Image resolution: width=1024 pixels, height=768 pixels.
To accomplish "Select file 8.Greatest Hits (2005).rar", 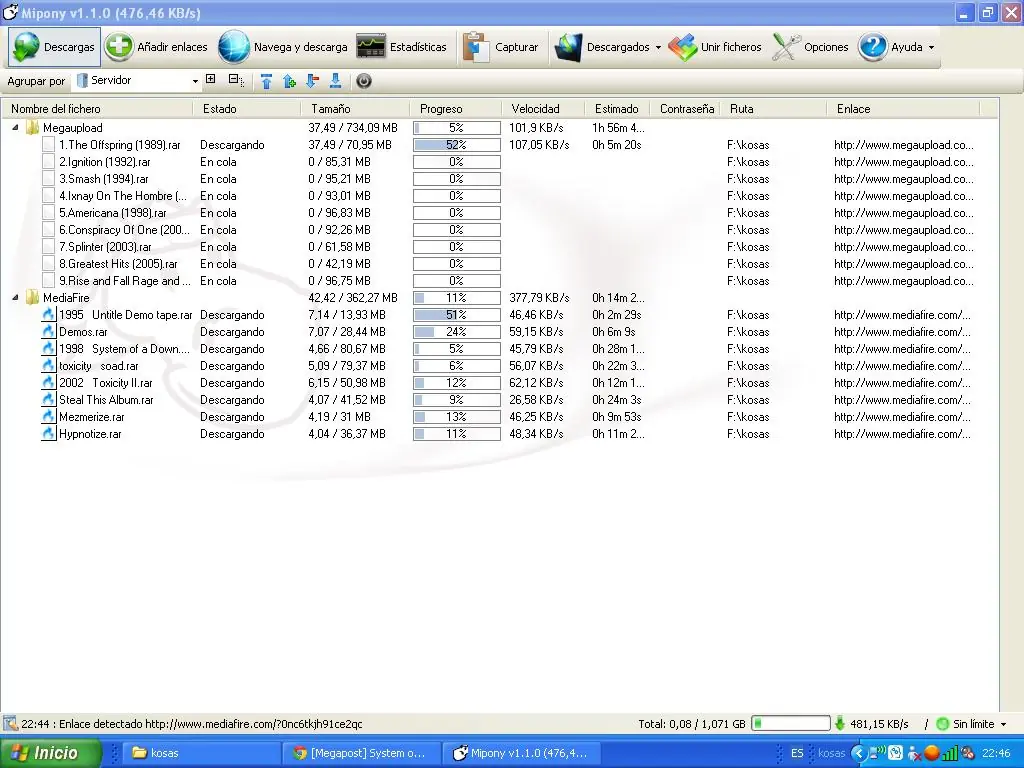I will (118, 264).
